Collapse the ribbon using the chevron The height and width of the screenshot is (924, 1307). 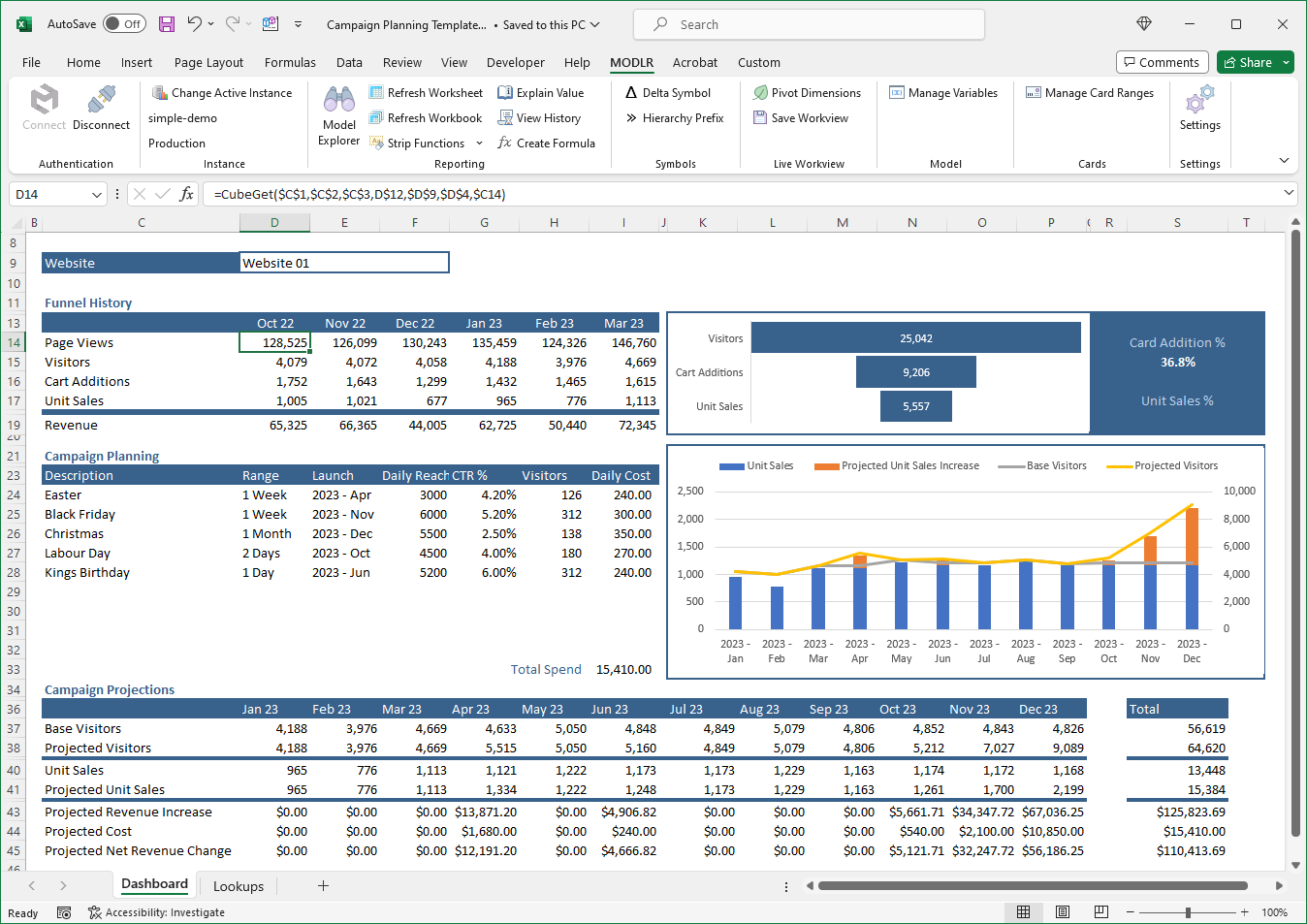click(1283, 159)
